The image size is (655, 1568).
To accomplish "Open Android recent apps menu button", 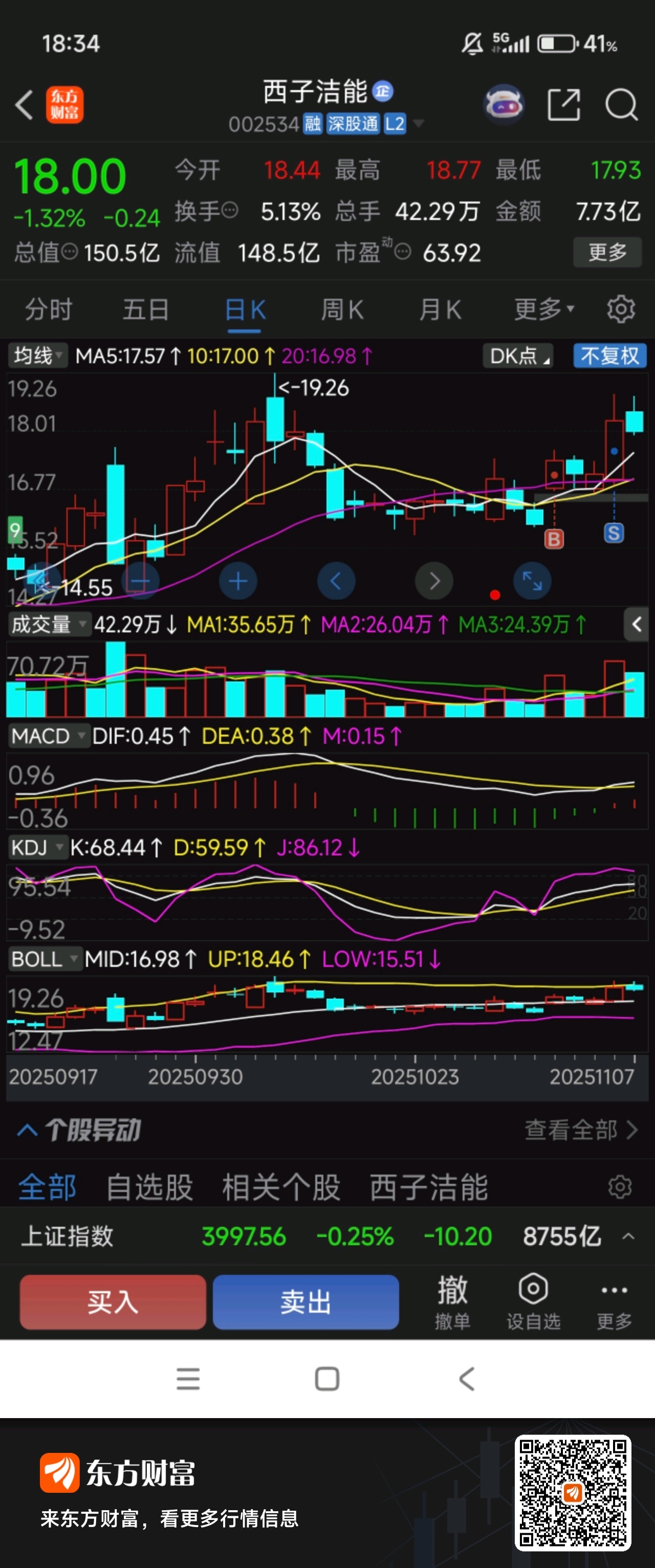I will click(x=188, y=1379).
